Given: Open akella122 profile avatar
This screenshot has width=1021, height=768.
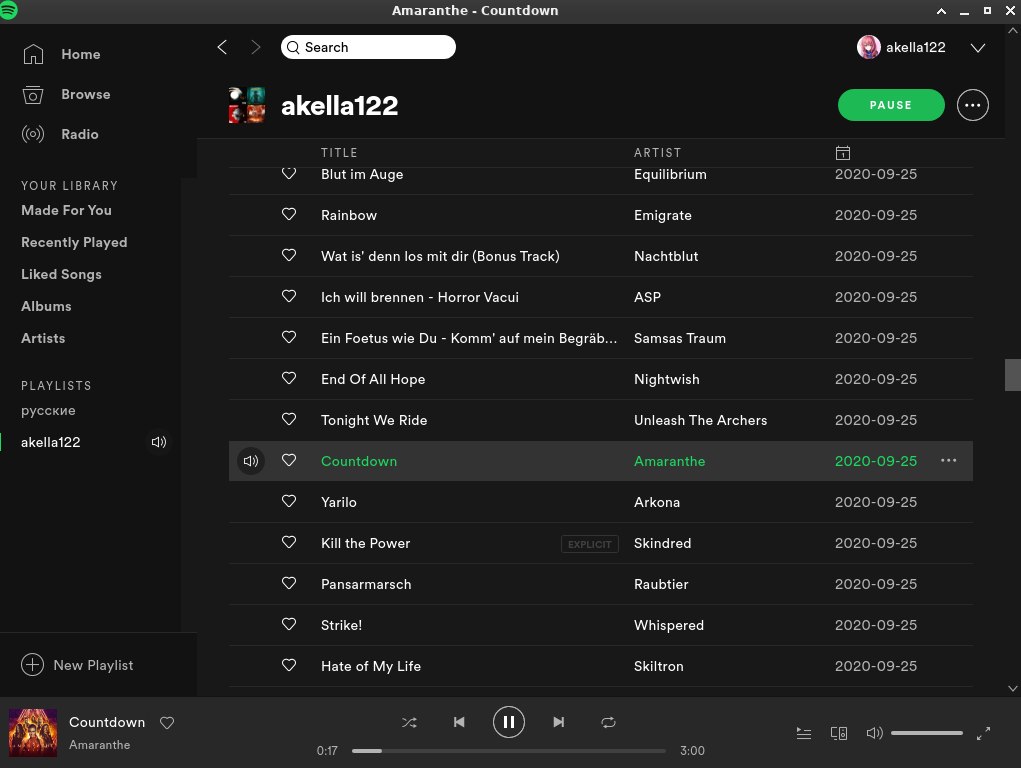Looking at the screenshot, I should pos(869,47).
